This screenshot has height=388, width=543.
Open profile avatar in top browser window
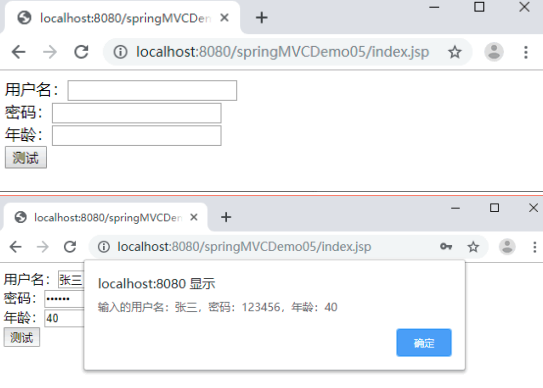pyautogui.click(x=493, y=52)
